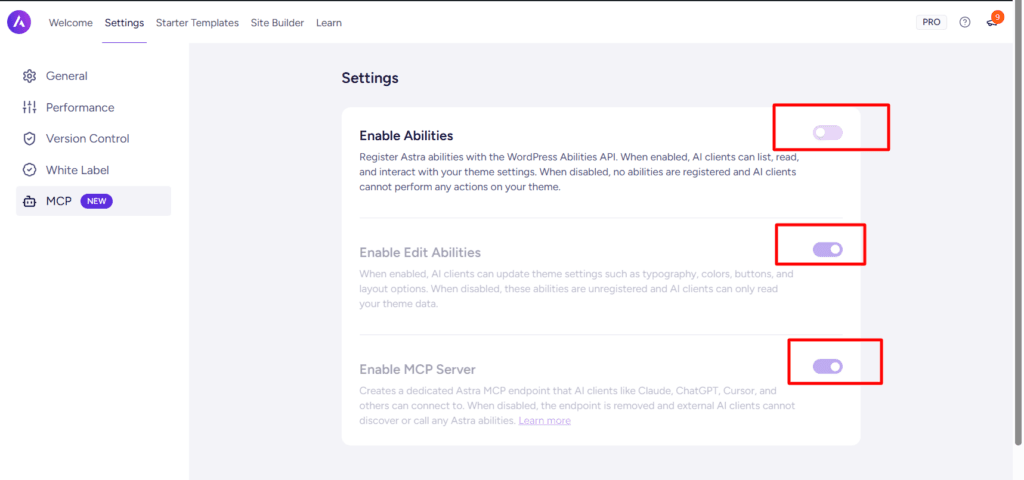Image resolution: width=1024 pixels, height=480 pixels.
Task: Click the MCP robot icon
Action: click(29, 202)
